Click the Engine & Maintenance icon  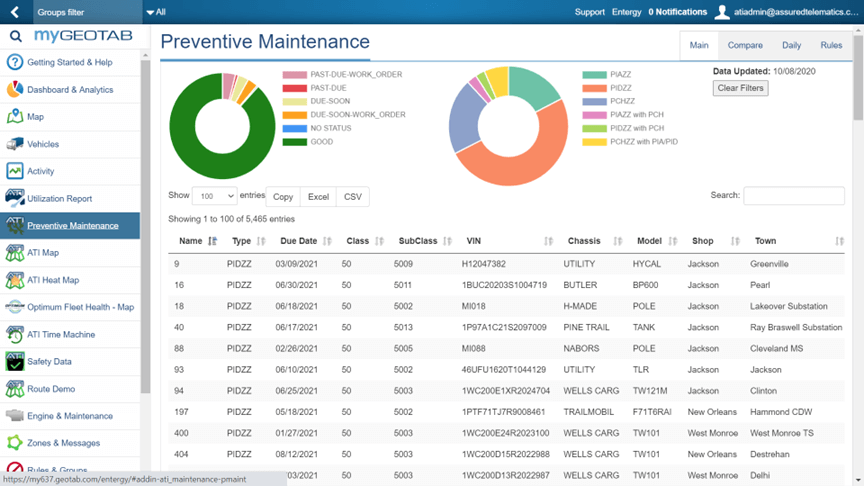(x=15, y=415)
